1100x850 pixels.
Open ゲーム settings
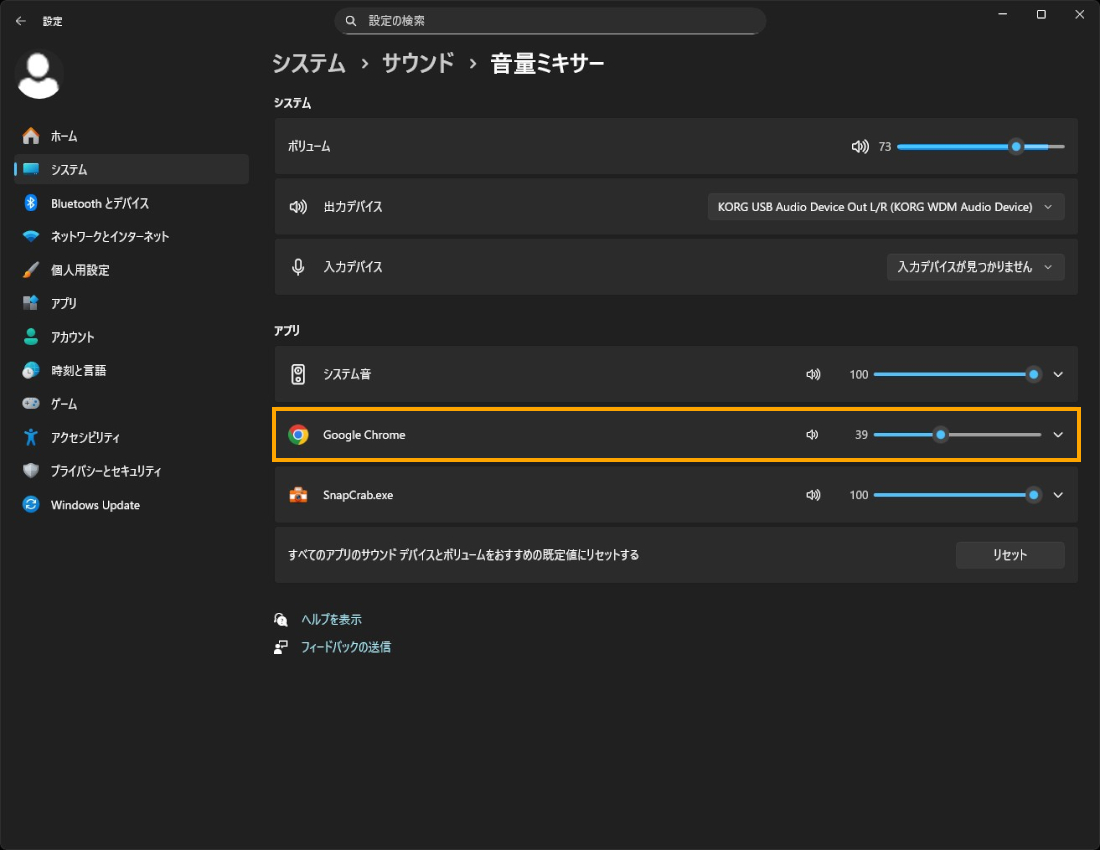132,403
